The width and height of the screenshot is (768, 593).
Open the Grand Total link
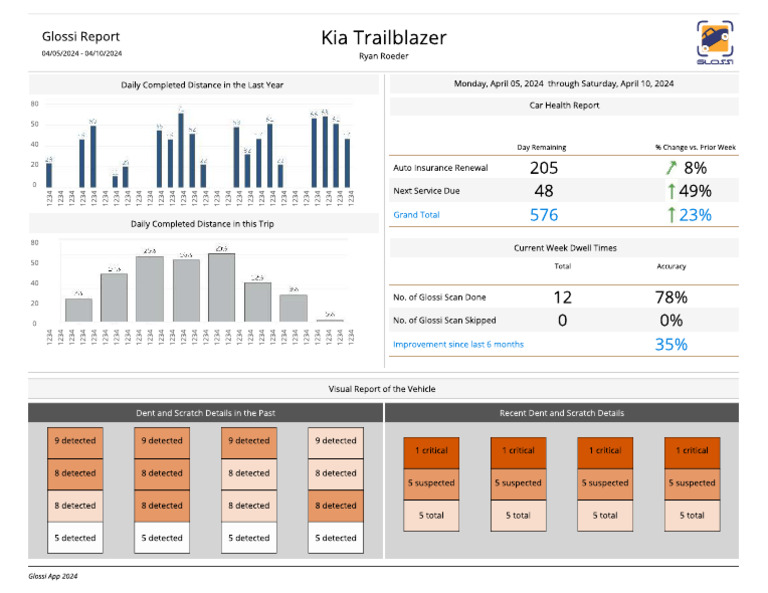(x=416, y=215)
